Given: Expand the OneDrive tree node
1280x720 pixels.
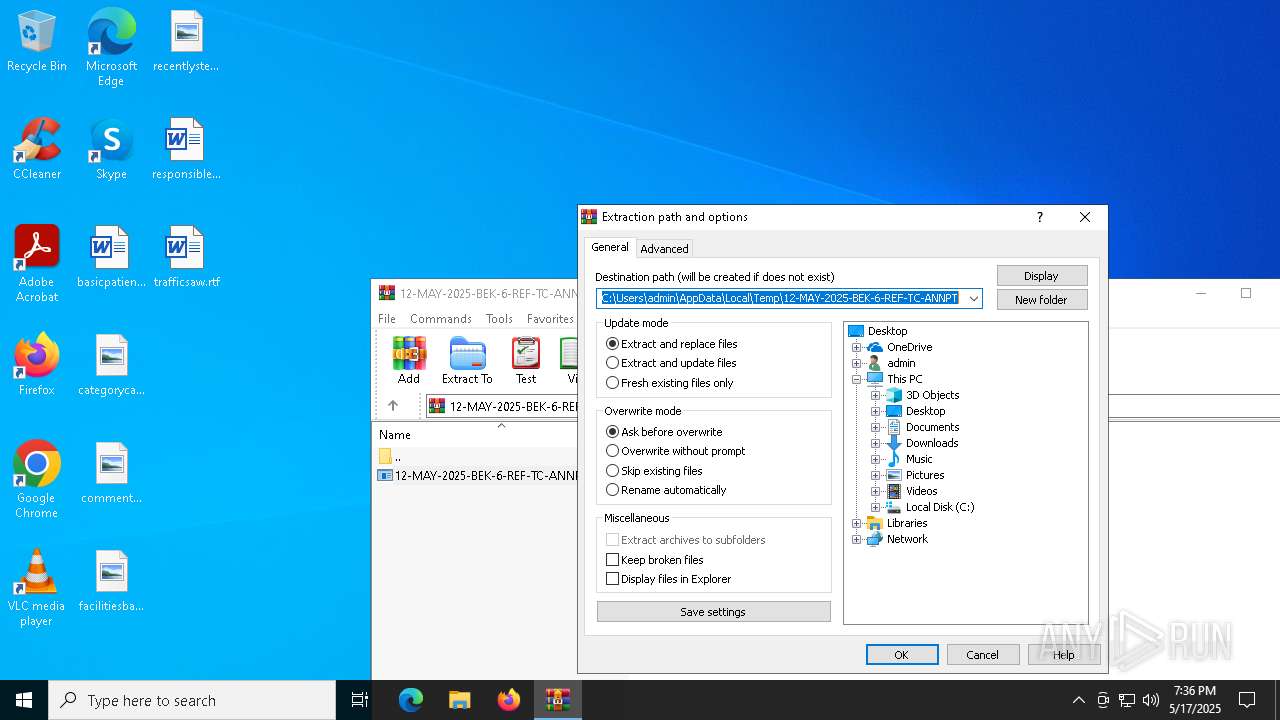Looking at the screenshot, I should (x=856, y=347).
